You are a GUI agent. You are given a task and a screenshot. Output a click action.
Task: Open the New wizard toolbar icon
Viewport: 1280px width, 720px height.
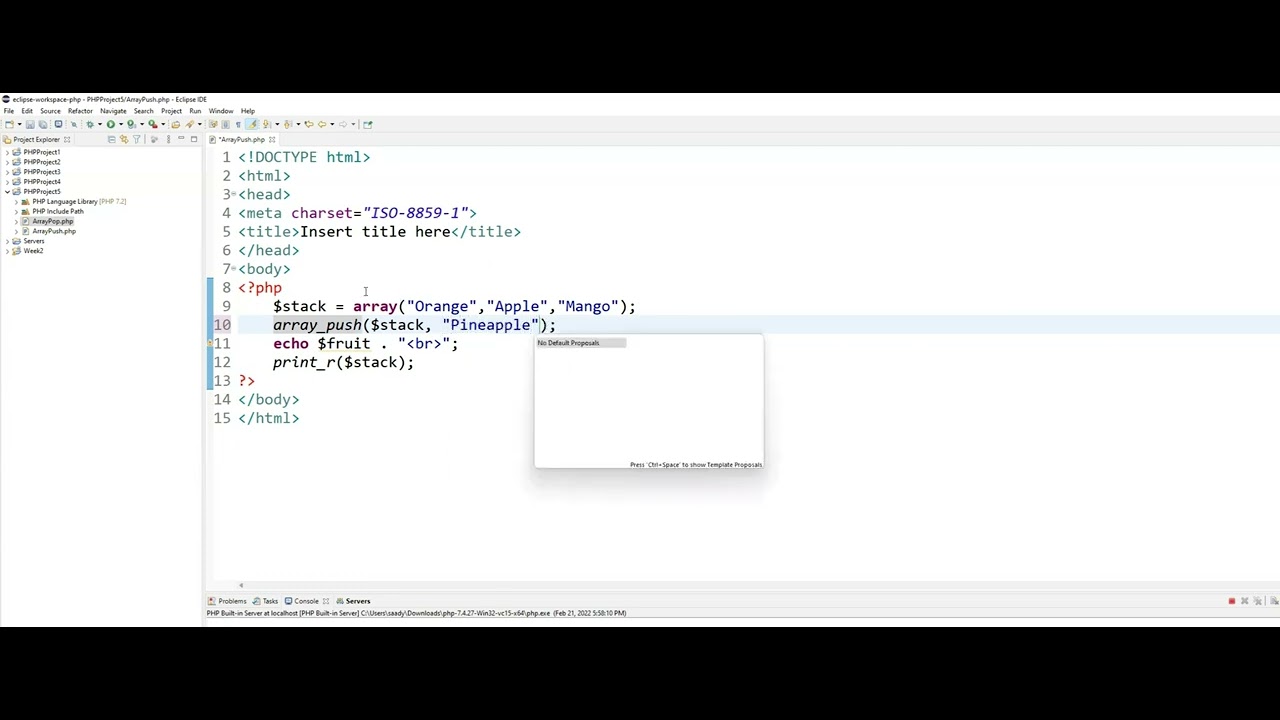pos(9,124)
